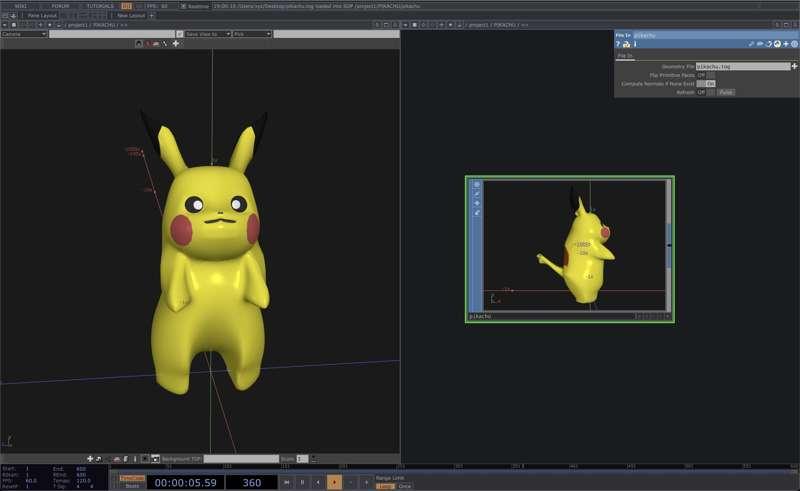Jump to timeline start
Screen dimensions: 800x491
point(287,482)
